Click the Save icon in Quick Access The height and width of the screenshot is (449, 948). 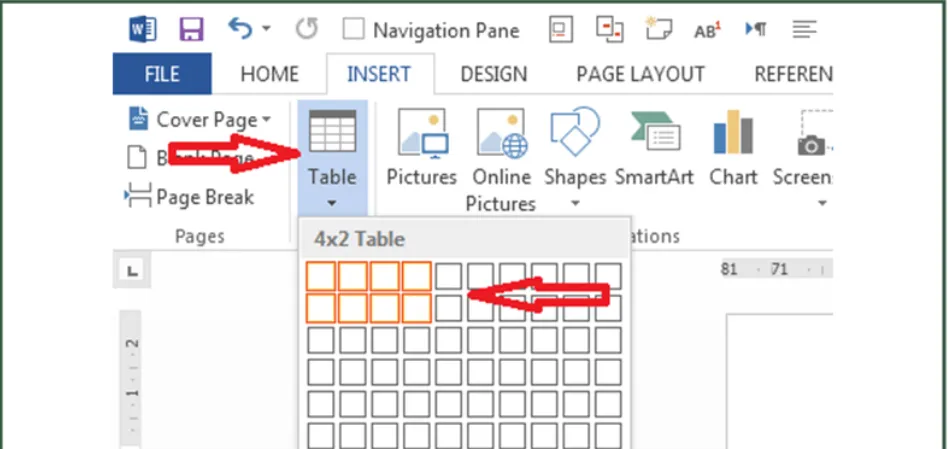coord(190,29)
